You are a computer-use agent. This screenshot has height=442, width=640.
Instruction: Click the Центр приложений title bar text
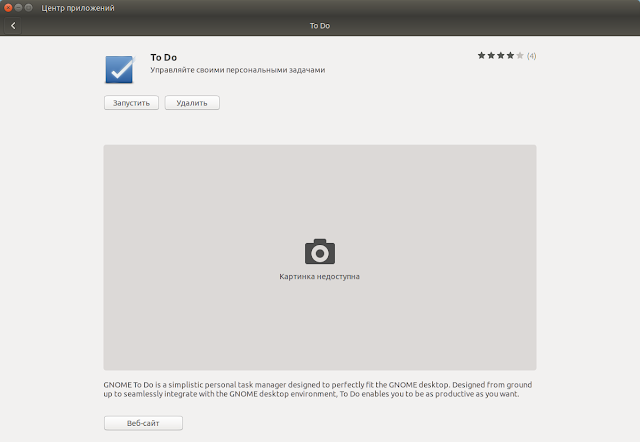click(x=78, y=8)
